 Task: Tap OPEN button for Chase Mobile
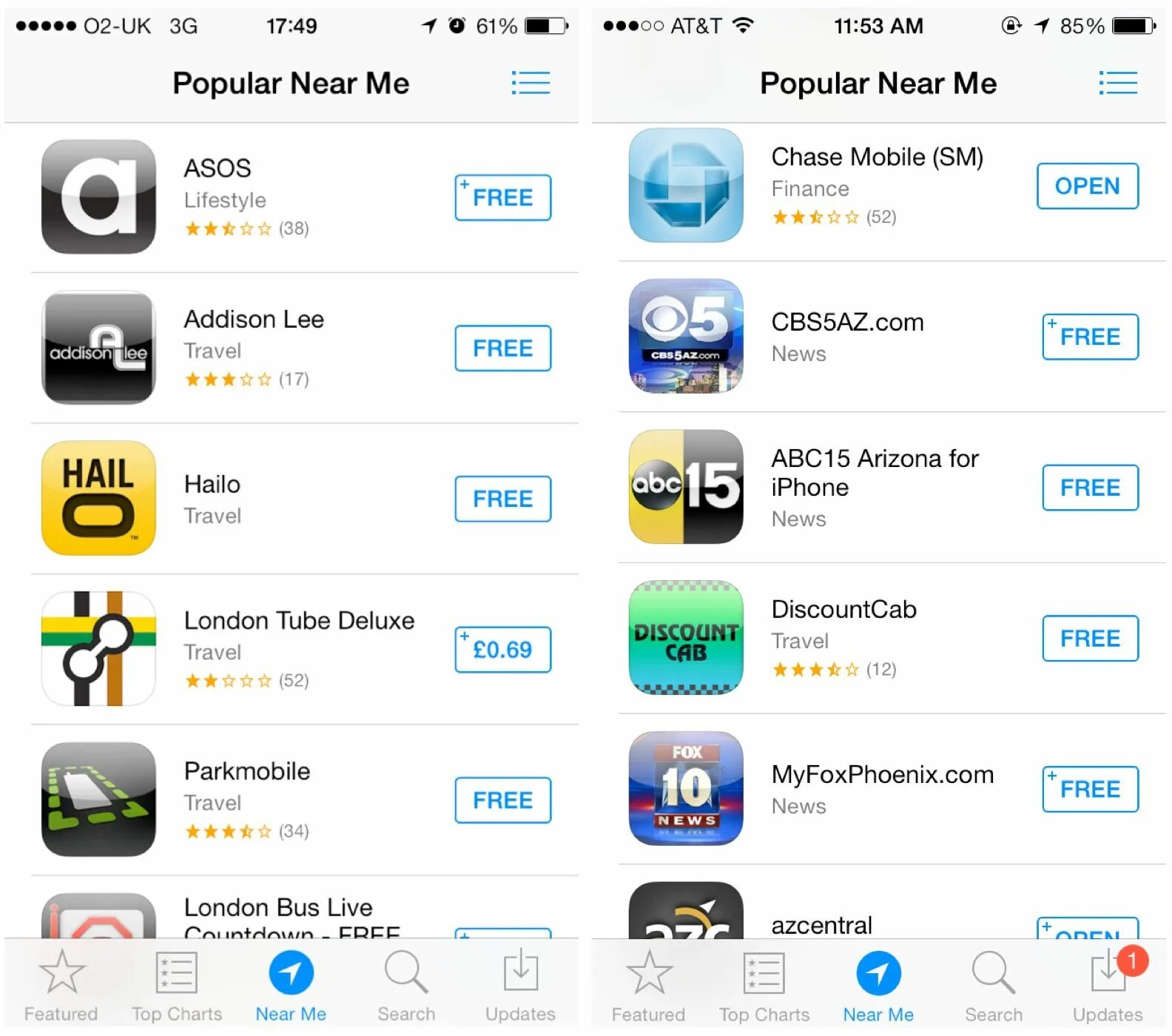click(x=1088, y=186)
